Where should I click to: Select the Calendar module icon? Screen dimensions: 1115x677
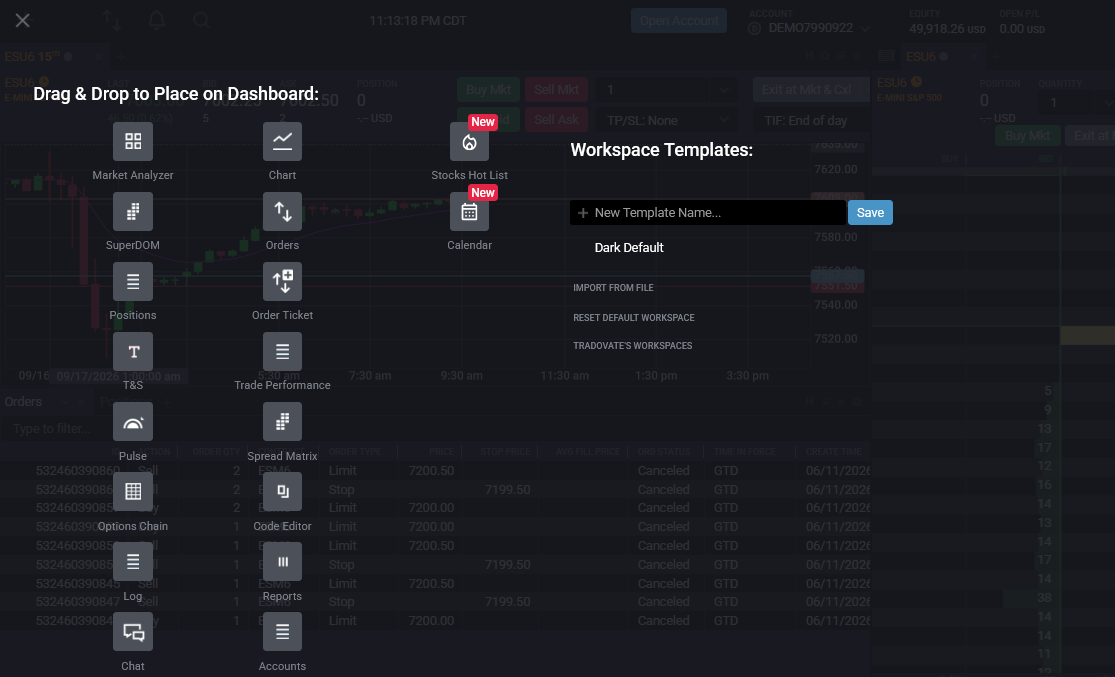coord(469,211)
